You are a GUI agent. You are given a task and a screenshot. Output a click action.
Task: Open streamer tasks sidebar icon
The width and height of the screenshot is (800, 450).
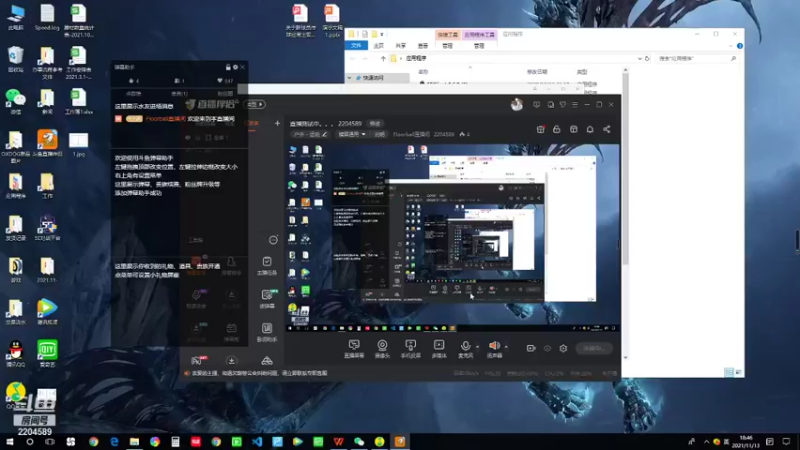tap(267, 266)
